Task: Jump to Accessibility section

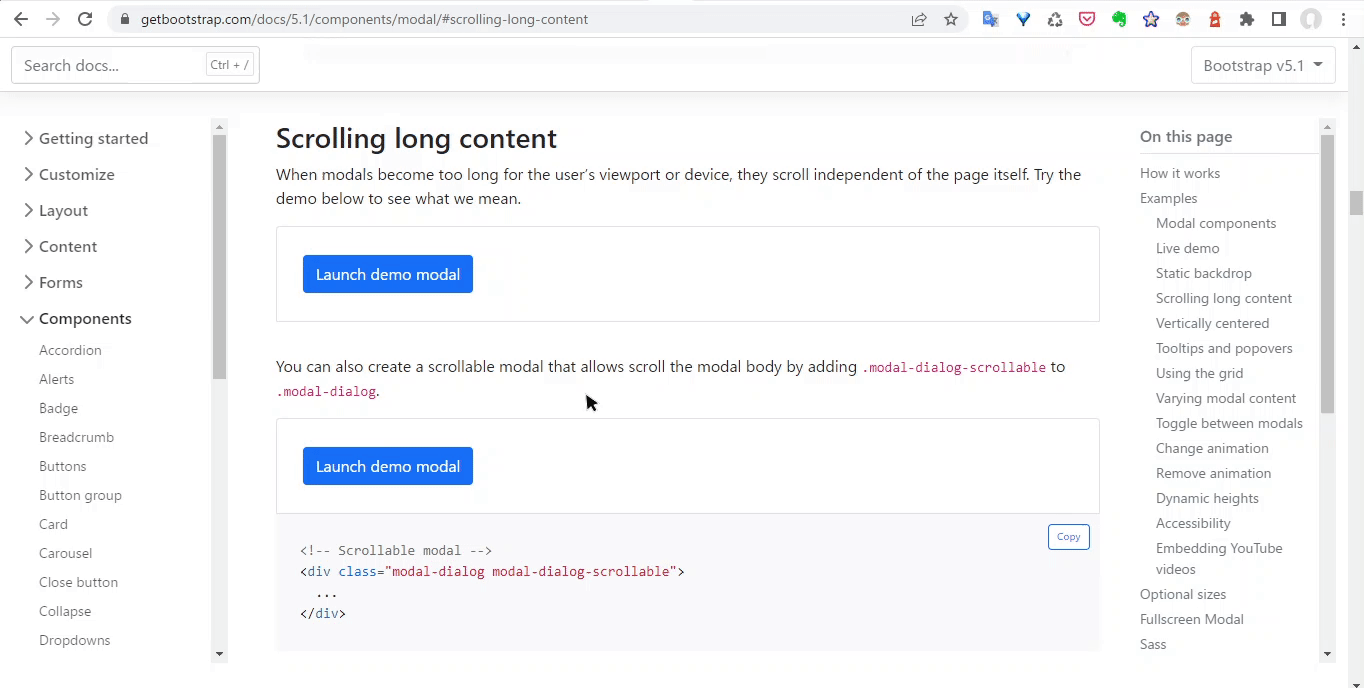Action: [x=1193, y=523]
